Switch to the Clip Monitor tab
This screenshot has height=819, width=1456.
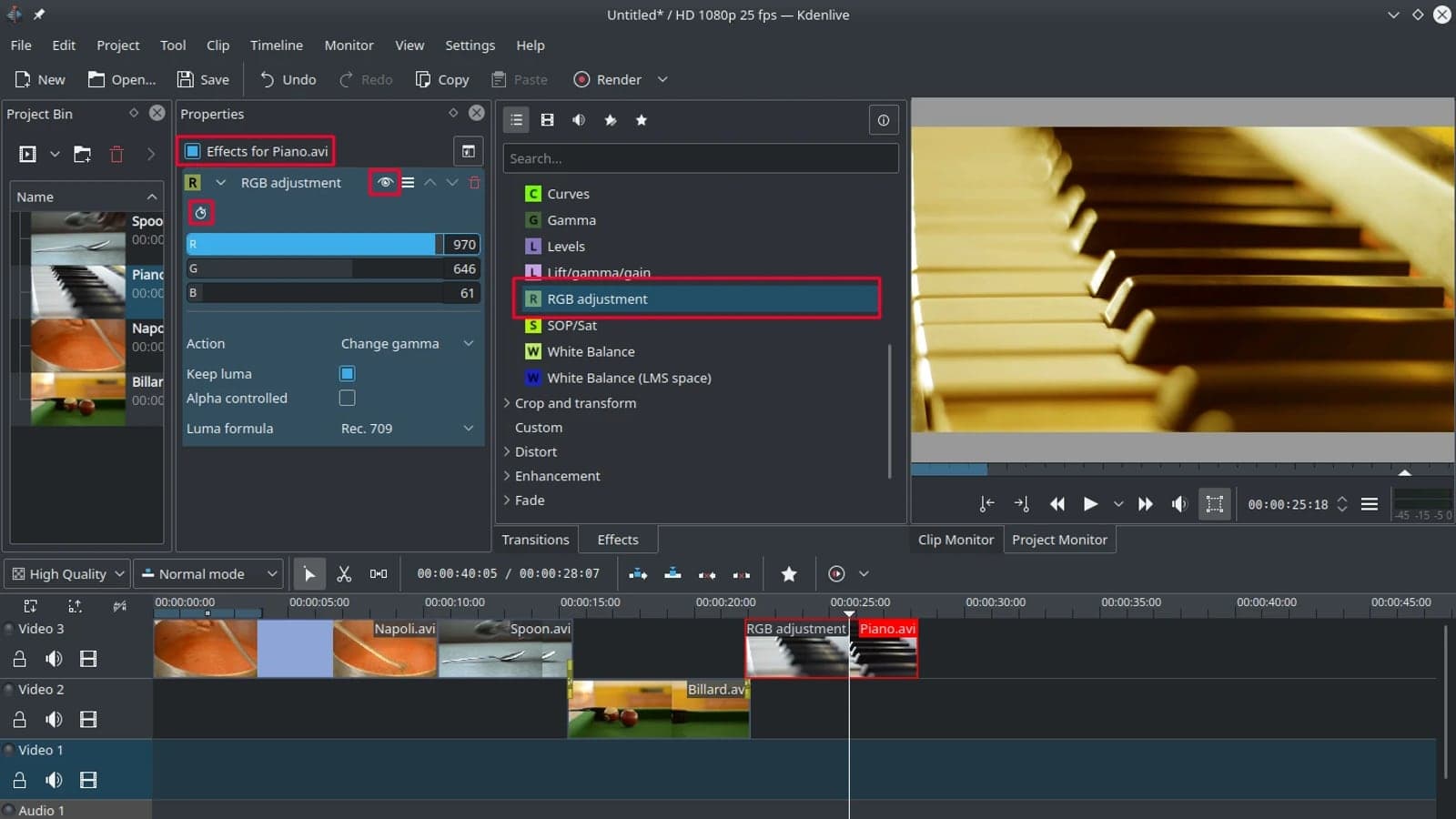pos(955,540)
